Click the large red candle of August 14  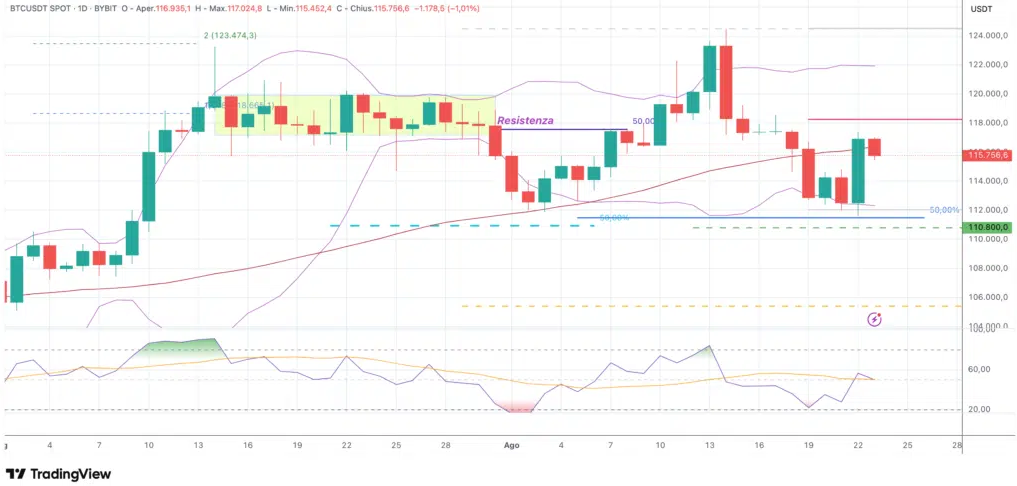click(x=726, y=82)
